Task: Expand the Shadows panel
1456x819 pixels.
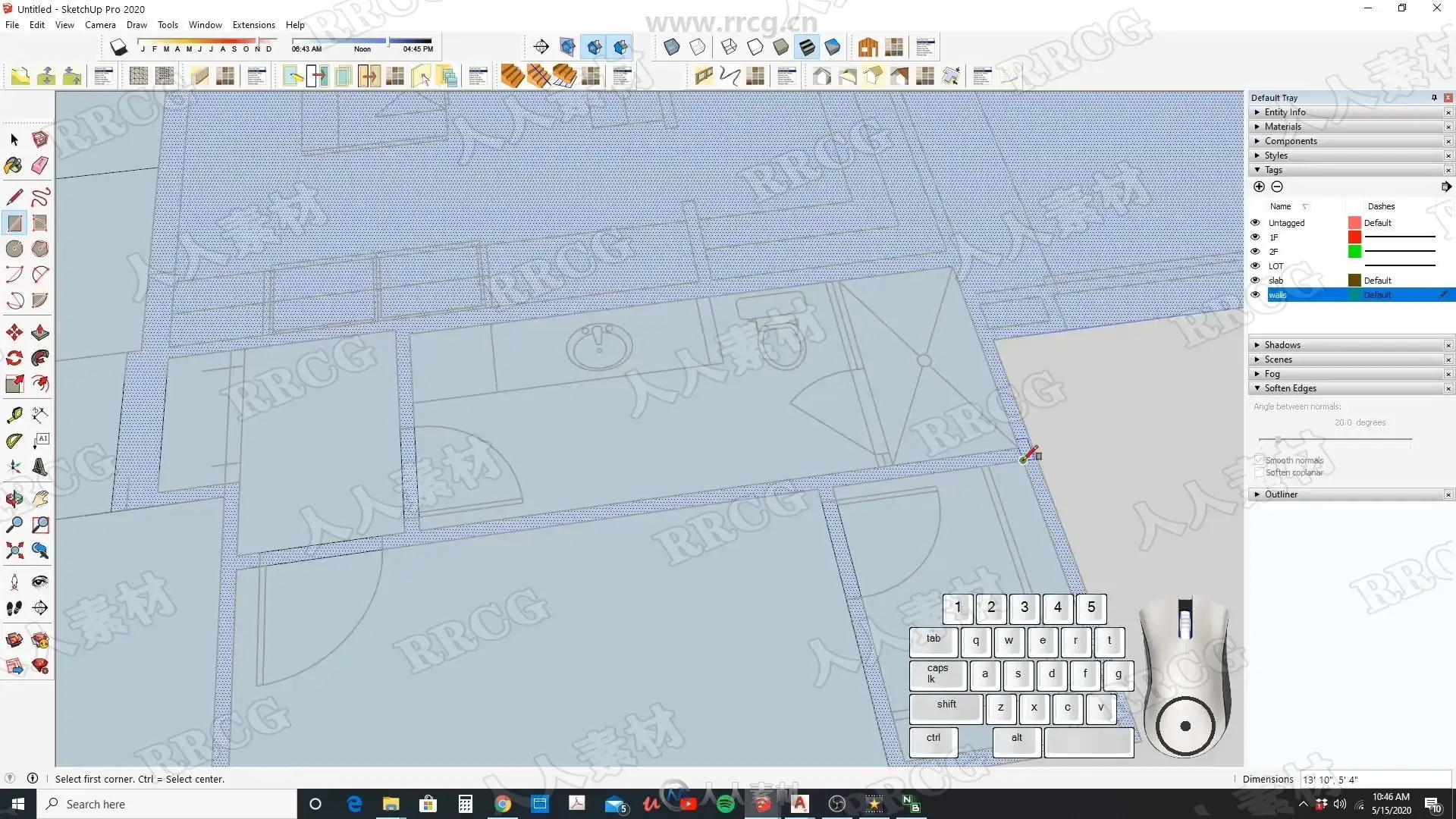Action: pyautogui.click(x=1282, y=345)
